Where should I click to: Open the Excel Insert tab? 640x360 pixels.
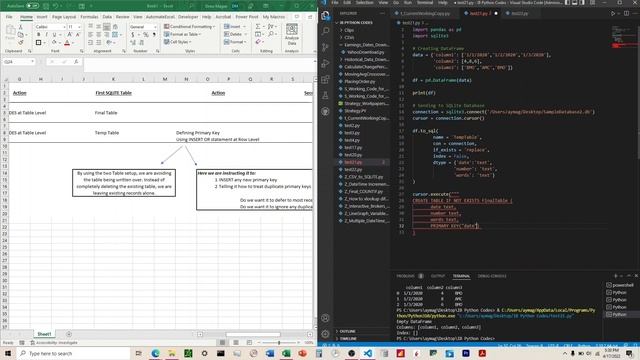point(42,17)
